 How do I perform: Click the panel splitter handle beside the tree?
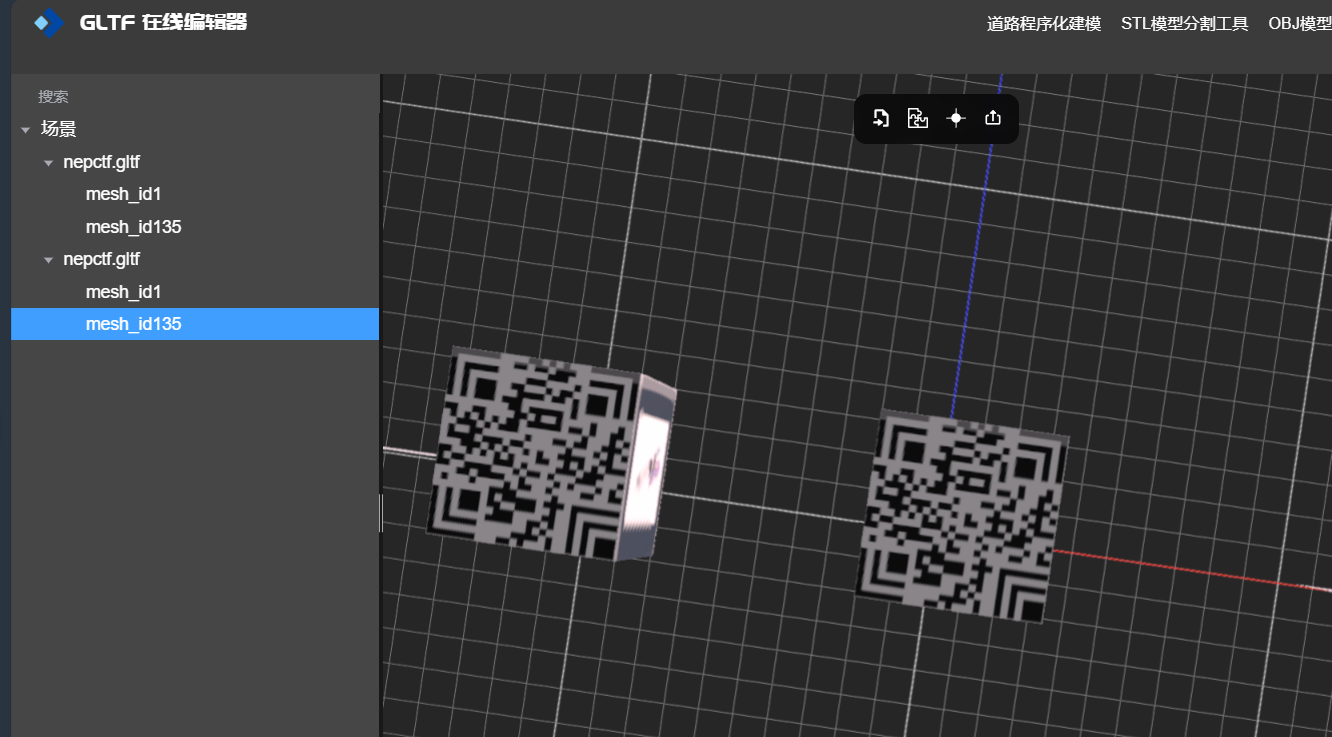(381, 512)
